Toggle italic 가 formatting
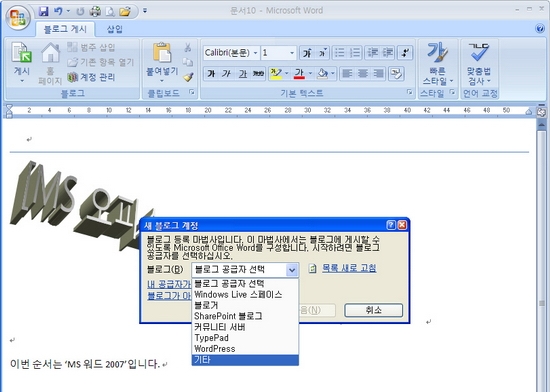The image size is (550, 392). (227, 74)
